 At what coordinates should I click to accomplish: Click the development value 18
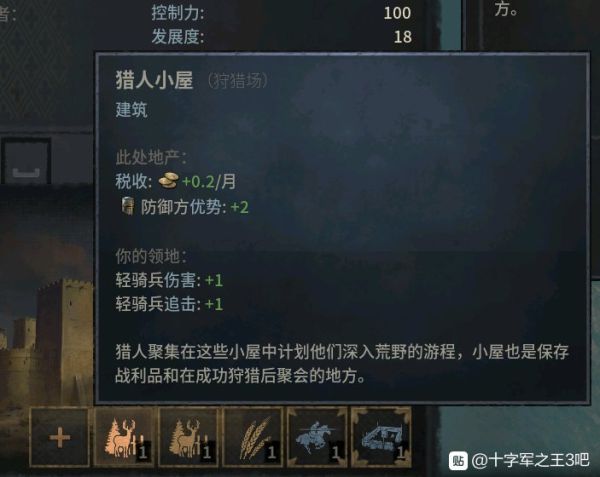coord(403,37)
